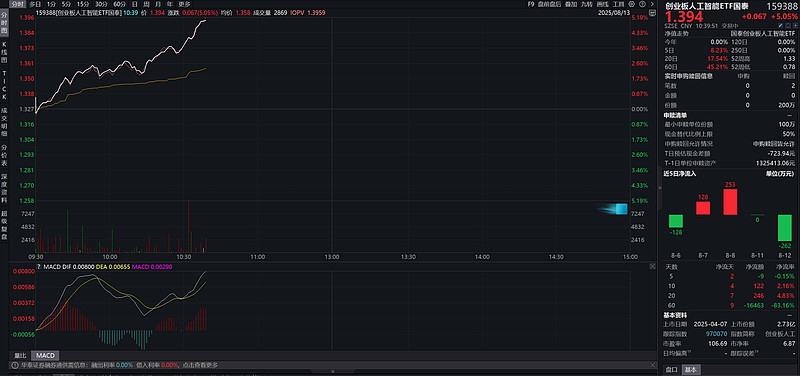Screen dimensions: 800x376
Task: Click the help question mark in top toolbar
Action: (642, 4)
